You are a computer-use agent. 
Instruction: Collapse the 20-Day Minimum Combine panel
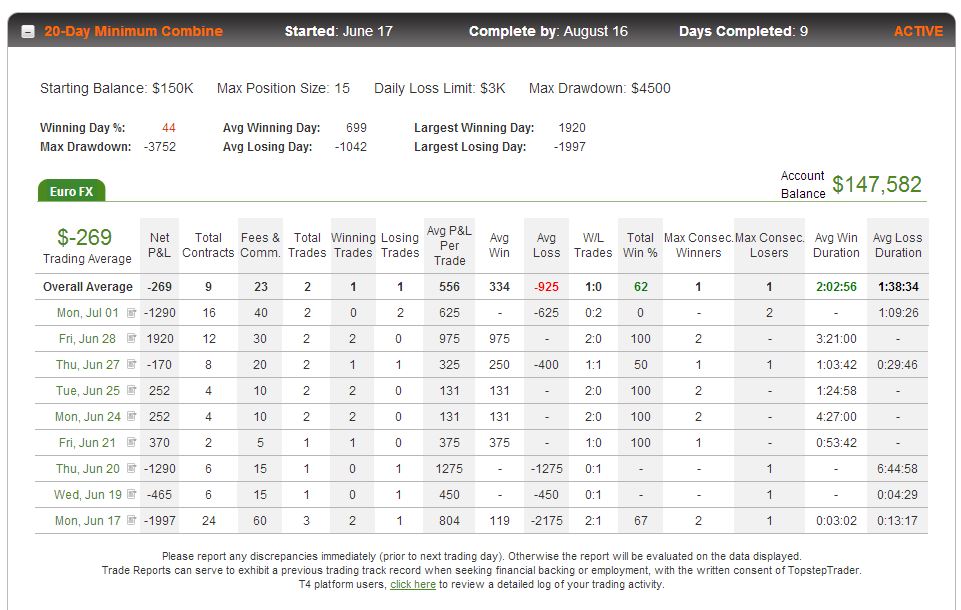click(x=28, y=31)
